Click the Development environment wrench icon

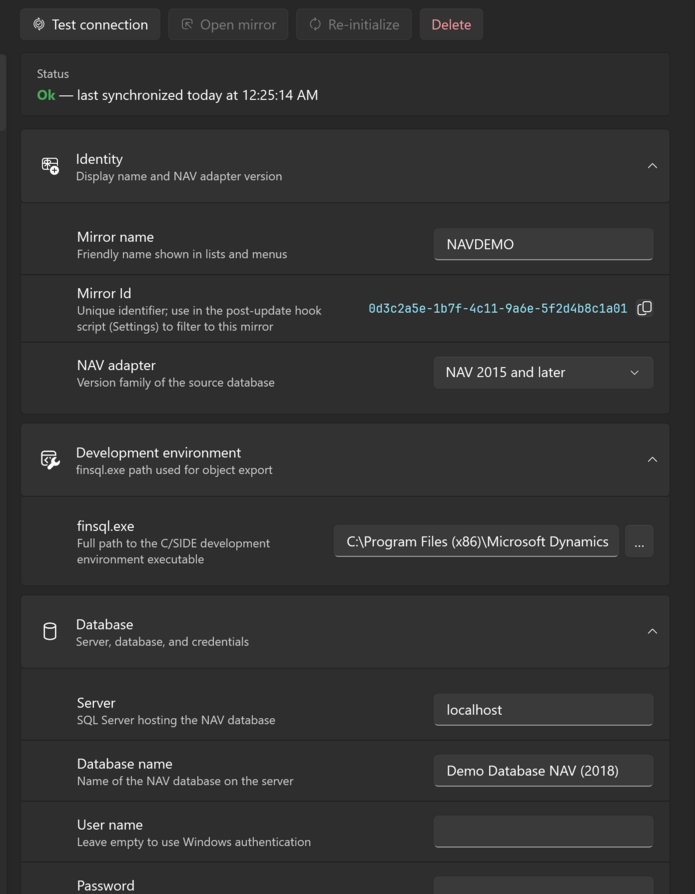[x=50, y=460]
